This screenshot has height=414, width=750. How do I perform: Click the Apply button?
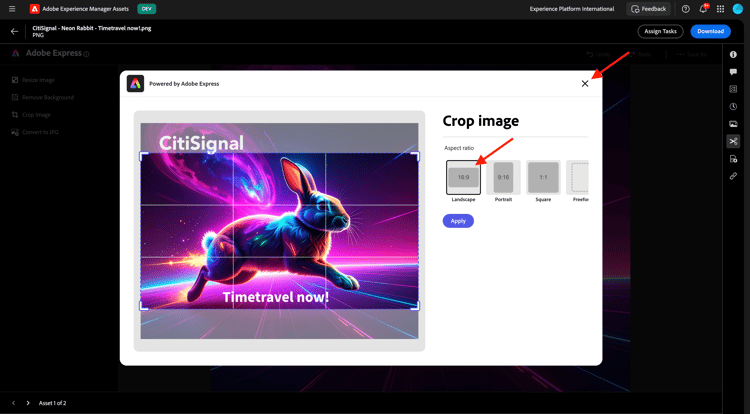click(458, 221)
